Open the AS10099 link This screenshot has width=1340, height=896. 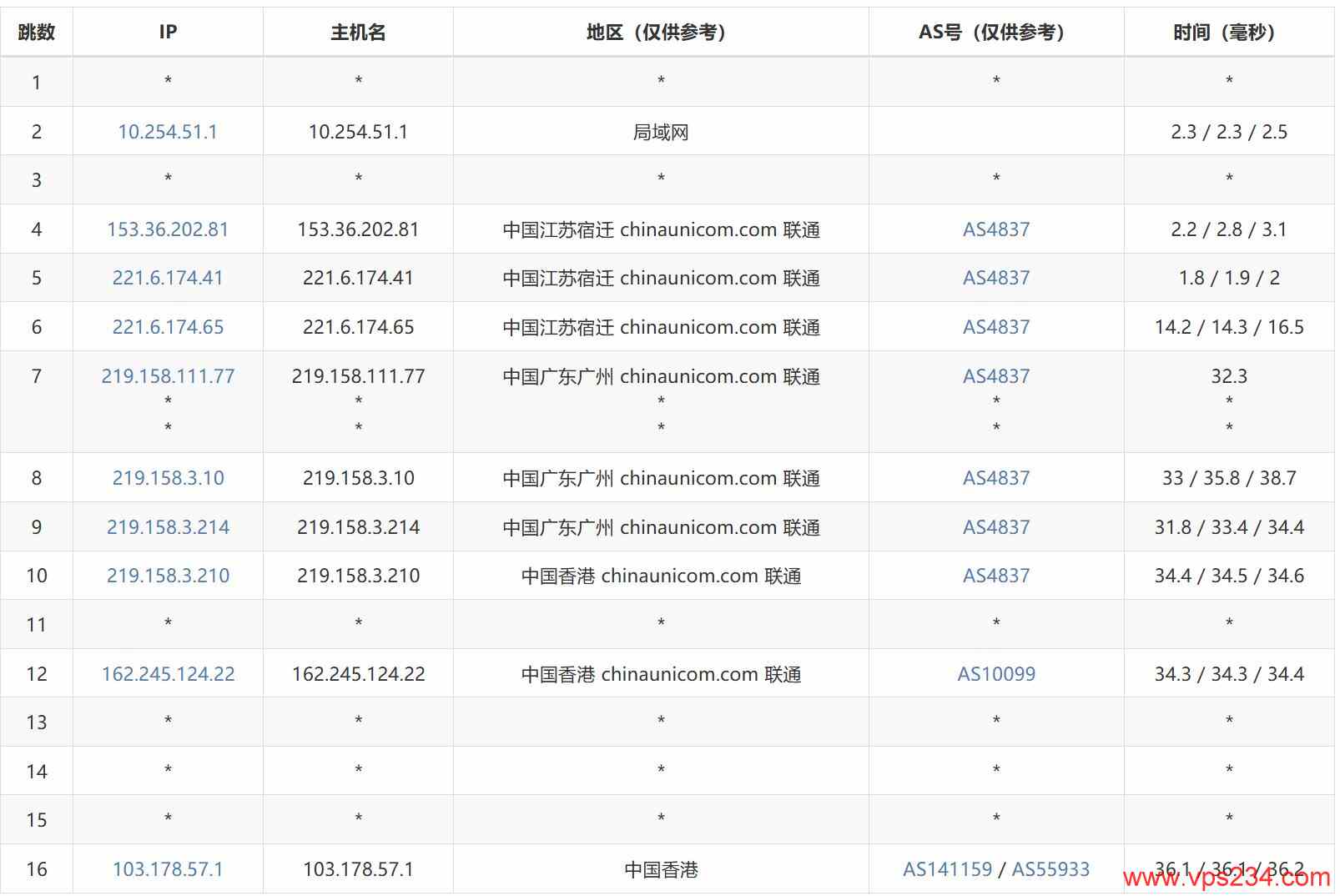(996, 674)
